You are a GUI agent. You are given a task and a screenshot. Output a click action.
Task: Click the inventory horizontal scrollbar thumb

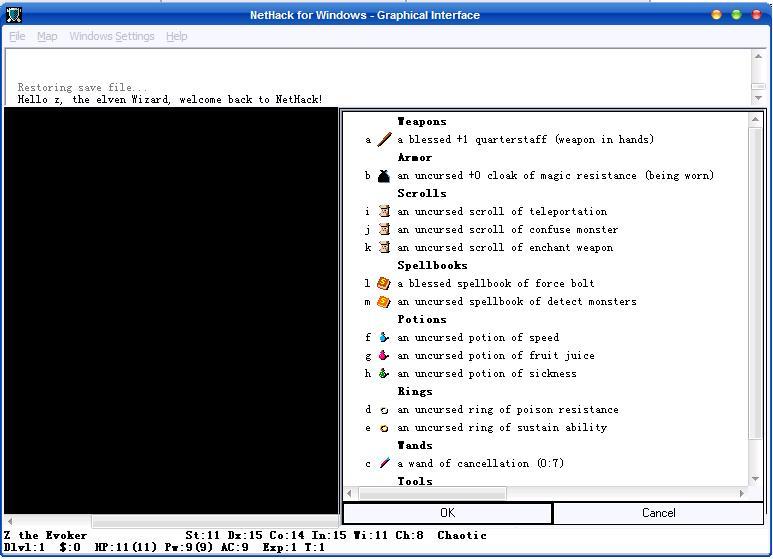pyautogui.click(x=432, y=493)
